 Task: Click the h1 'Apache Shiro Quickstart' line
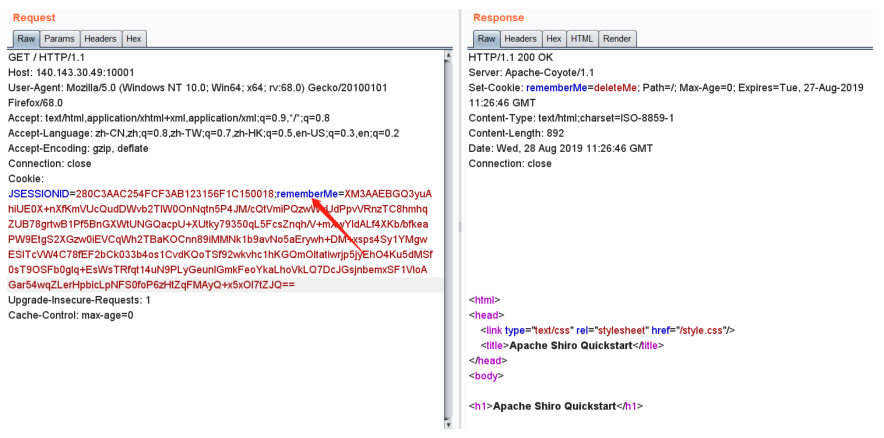click(556, 406)
